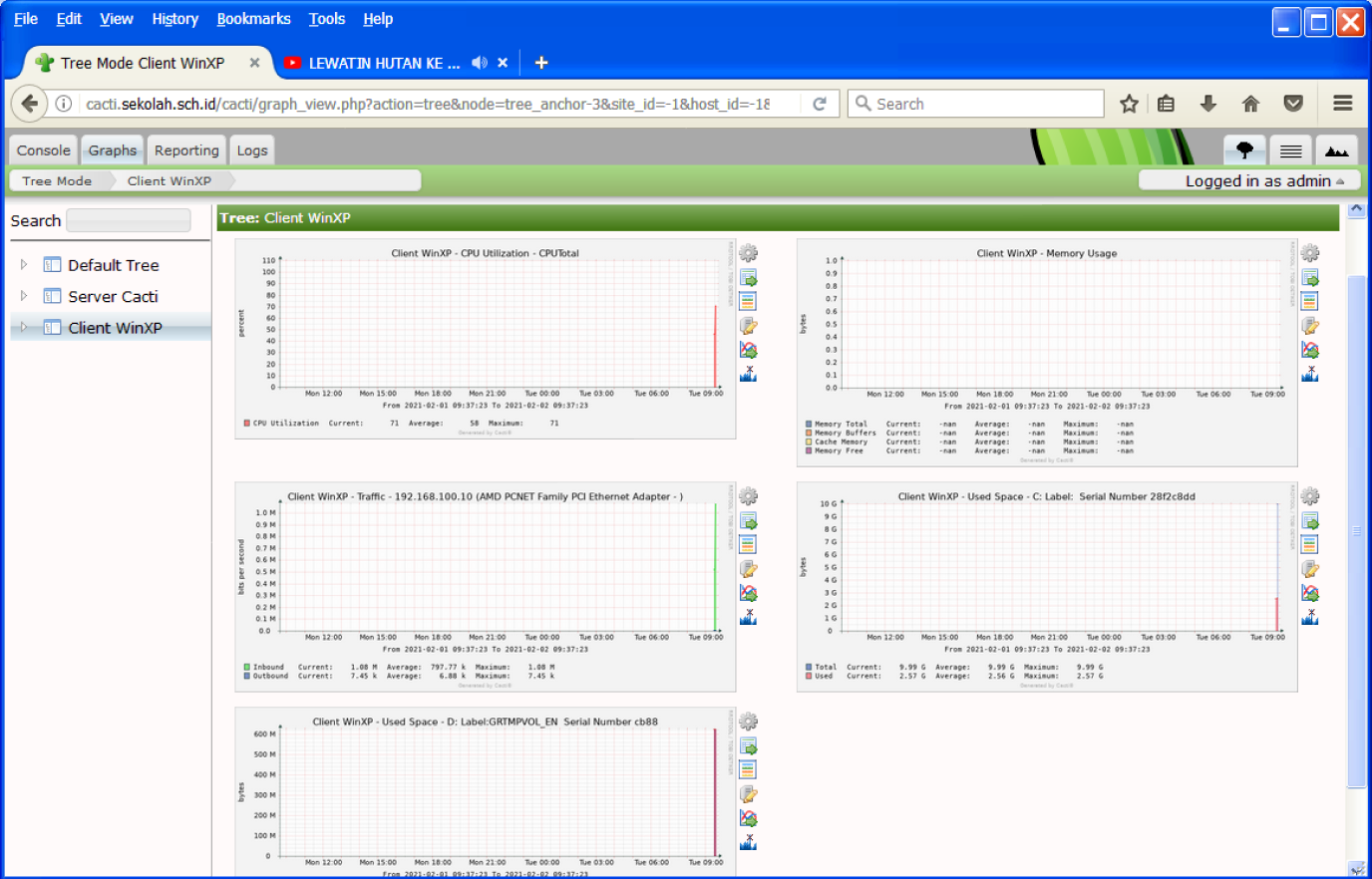Click the tree Search input field

pyautogui.click(x=128, y=221)
